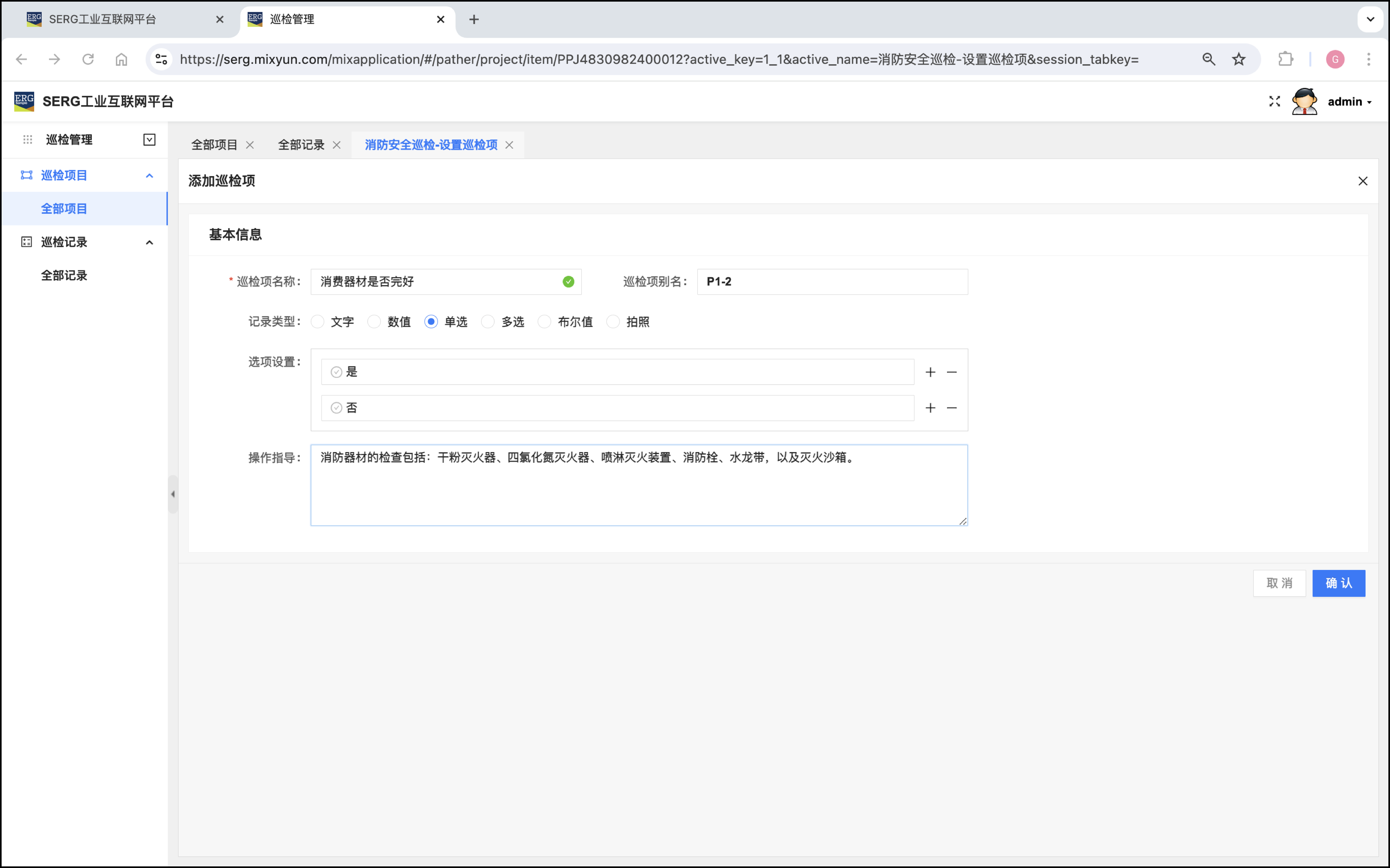Click fullscreen icon in header
The width and height of the screenshot is (1390, 868).
1274,101
